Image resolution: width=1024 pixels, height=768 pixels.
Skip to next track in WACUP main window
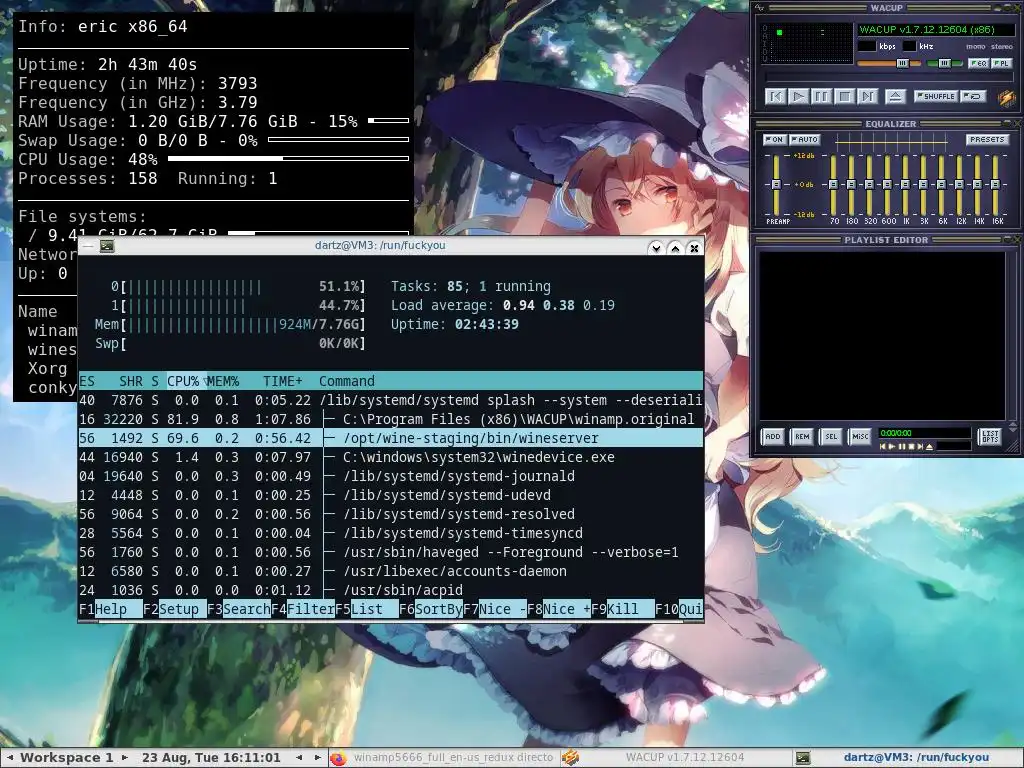pos(867,97)
